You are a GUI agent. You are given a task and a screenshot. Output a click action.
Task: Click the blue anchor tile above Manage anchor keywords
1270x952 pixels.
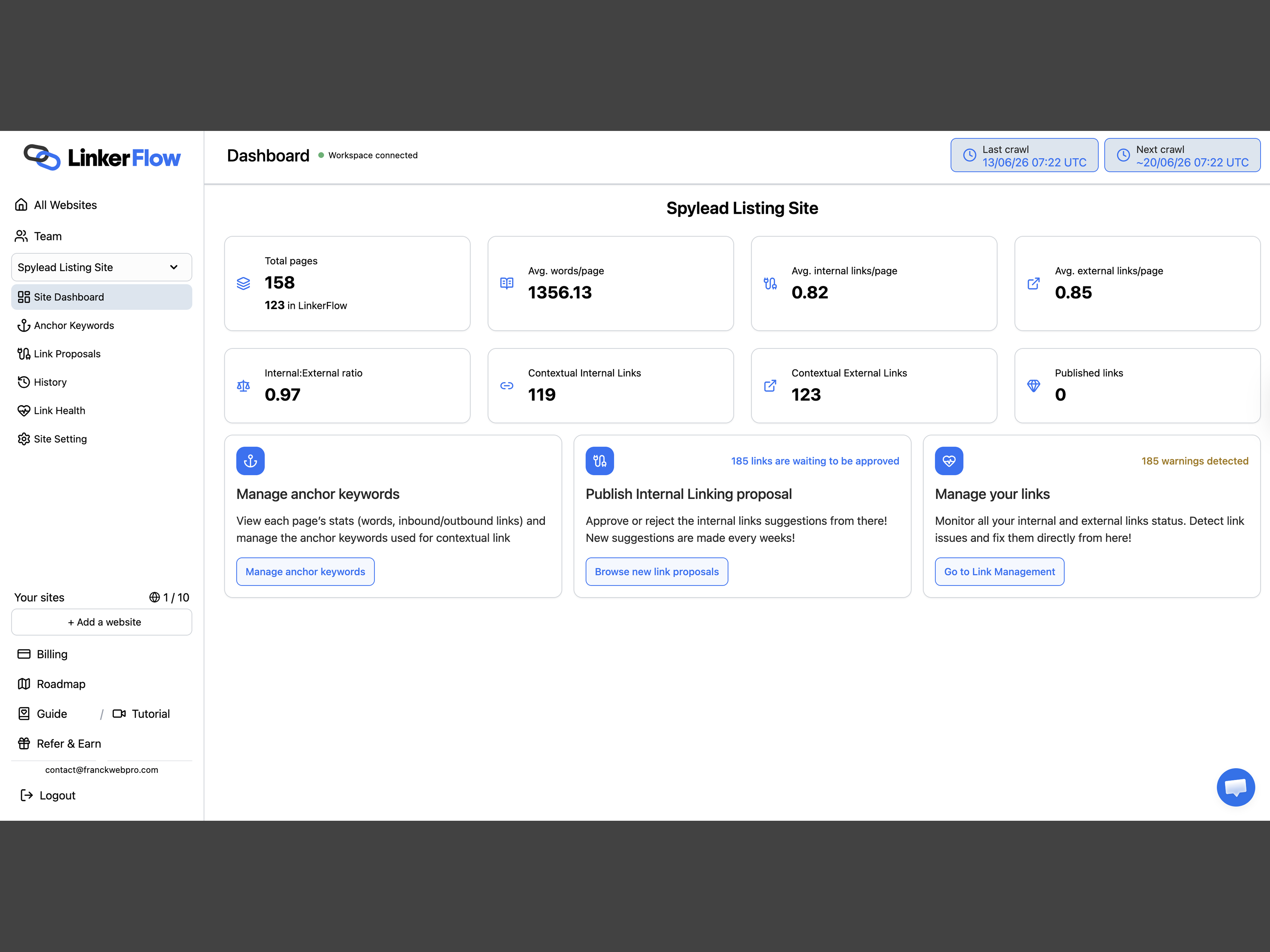pyautogui.click(x=250, y=461)
